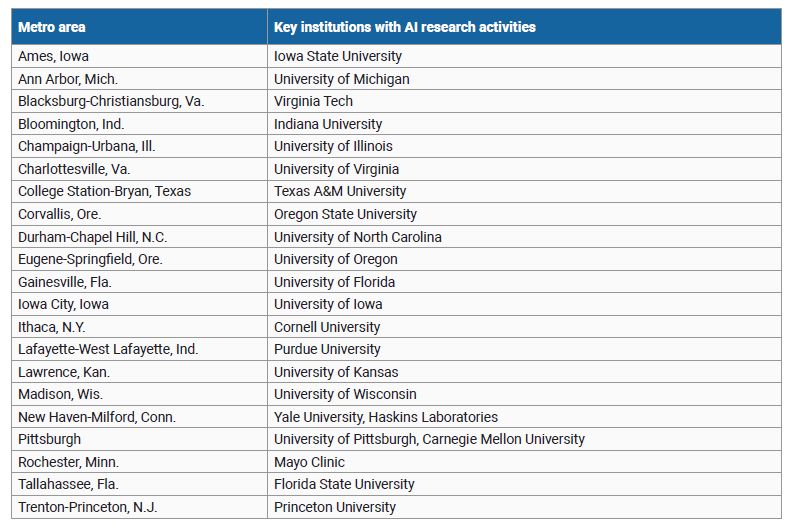
Task: Click the Mayo Clinic cell
Action: (x=309, y=462)
